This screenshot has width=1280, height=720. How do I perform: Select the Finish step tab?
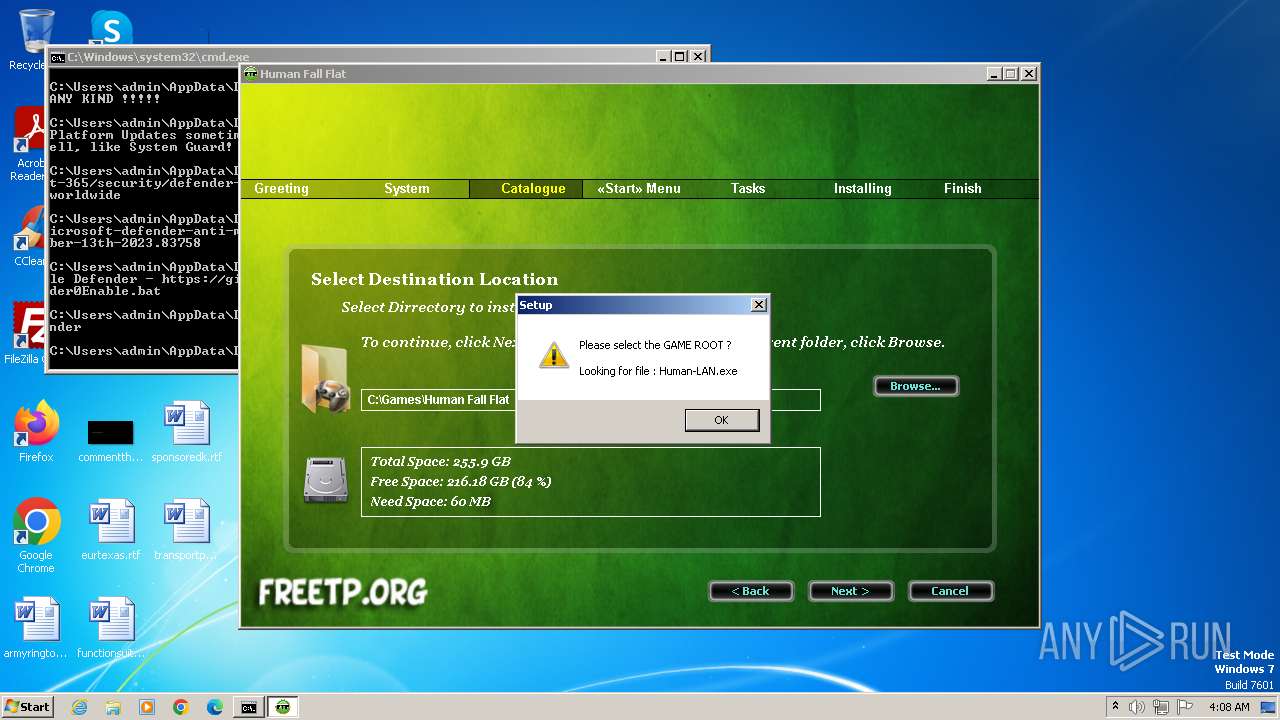pyautogui.click(x=963, y=188)
